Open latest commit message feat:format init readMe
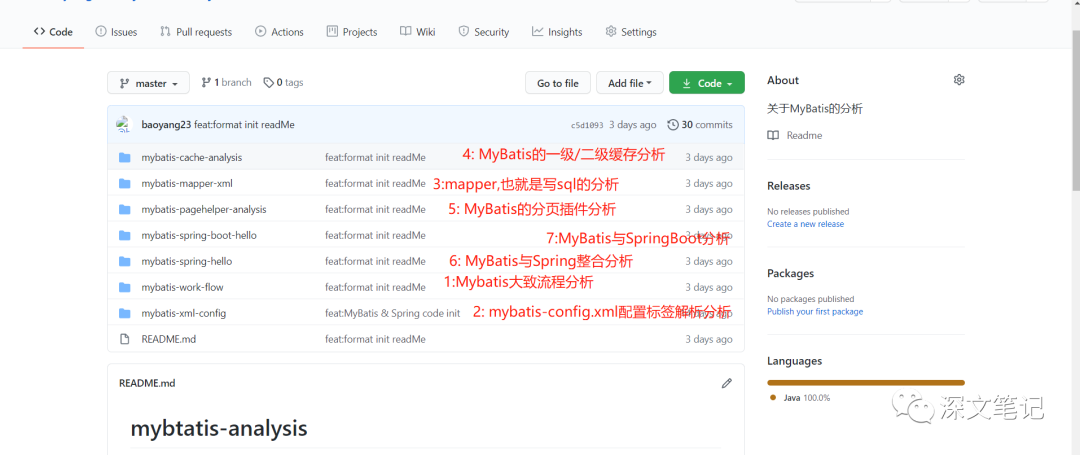 pyautogui.click(x=245, y=125)
